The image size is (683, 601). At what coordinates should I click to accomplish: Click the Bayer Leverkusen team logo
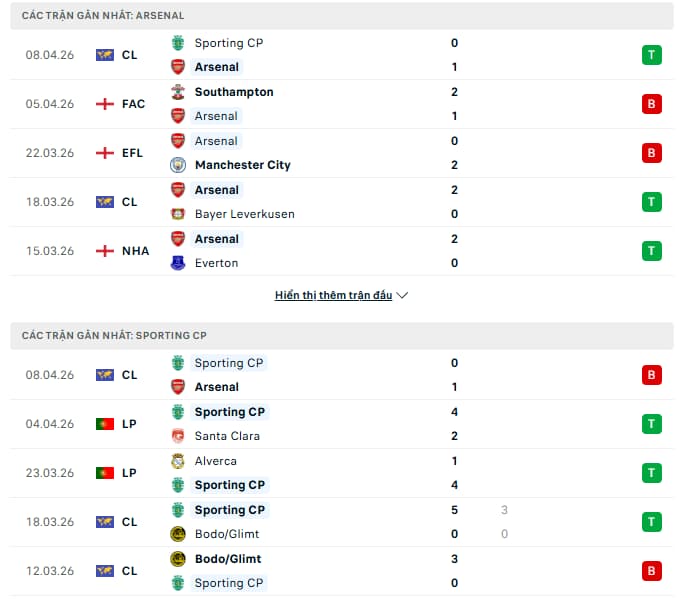pos(178,214)
